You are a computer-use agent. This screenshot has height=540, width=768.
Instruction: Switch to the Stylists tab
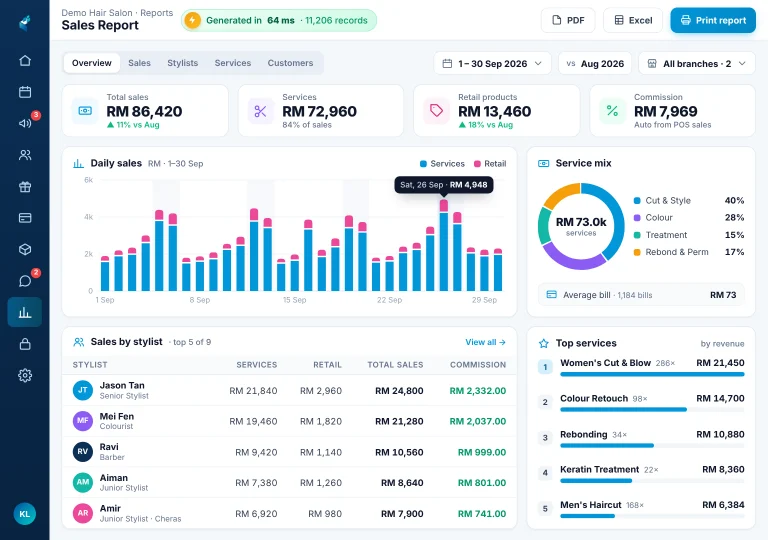(183, 63)
